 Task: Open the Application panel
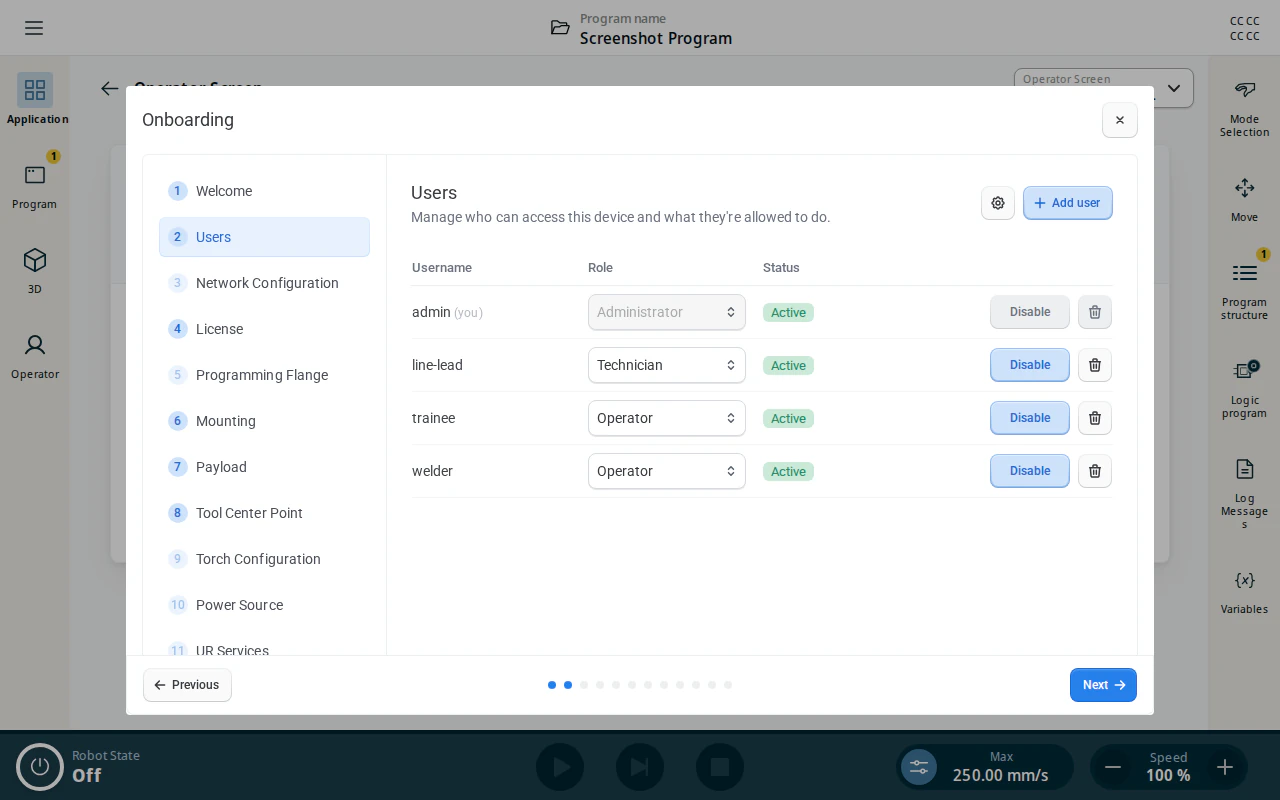[35, 100]
